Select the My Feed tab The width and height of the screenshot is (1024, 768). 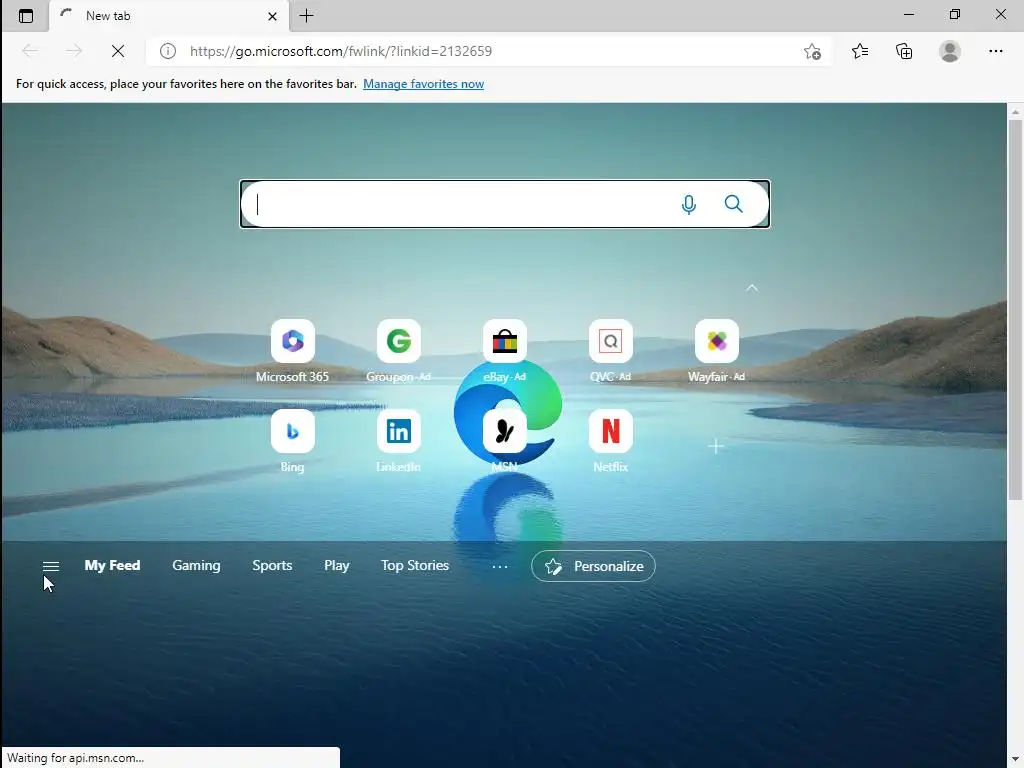point(112,566)
